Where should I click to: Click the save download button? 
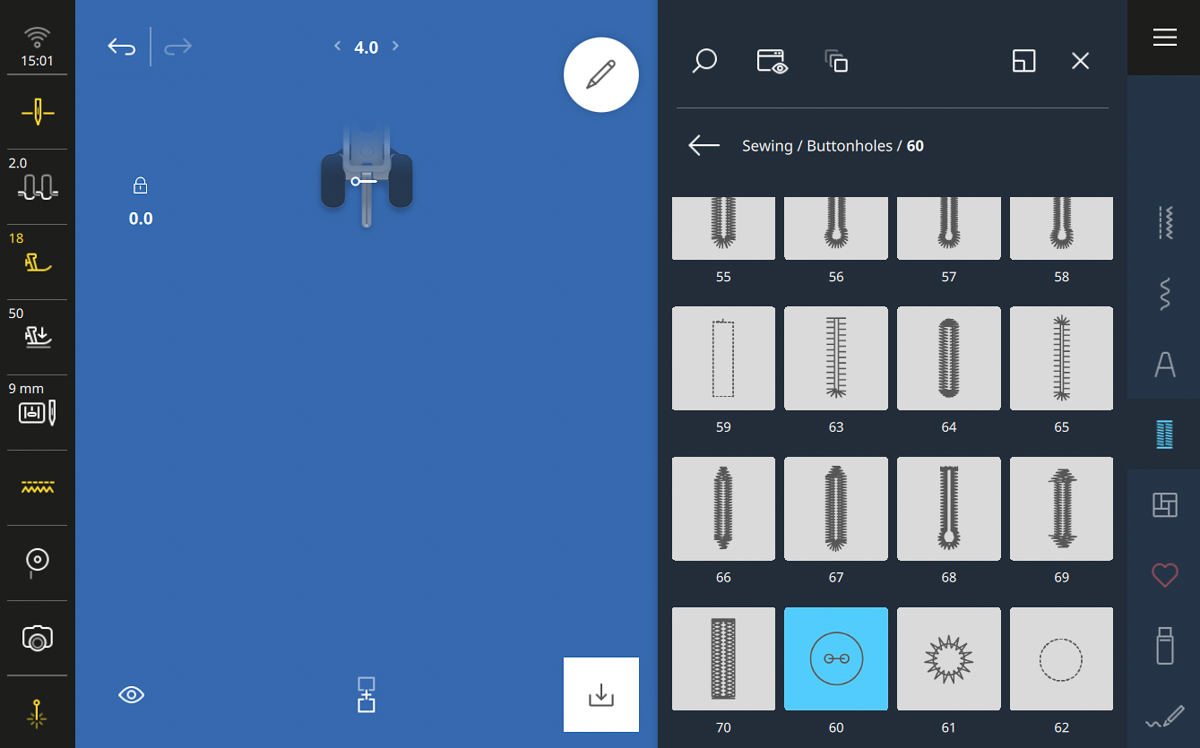click(x=601, y=694)
